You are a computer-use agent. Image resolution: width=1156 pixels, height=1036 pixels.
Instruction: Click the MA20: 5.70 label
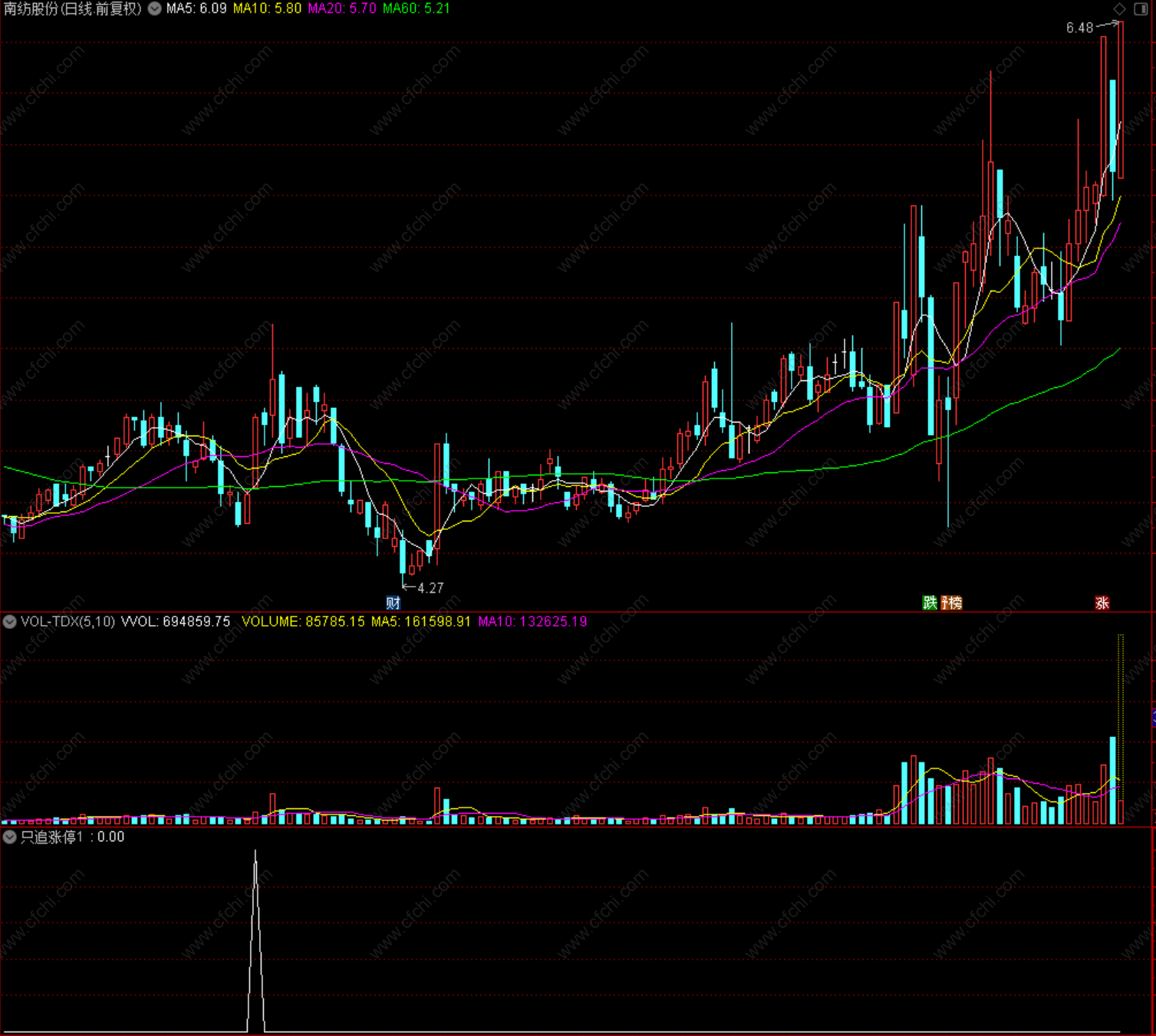click(342, 8)
